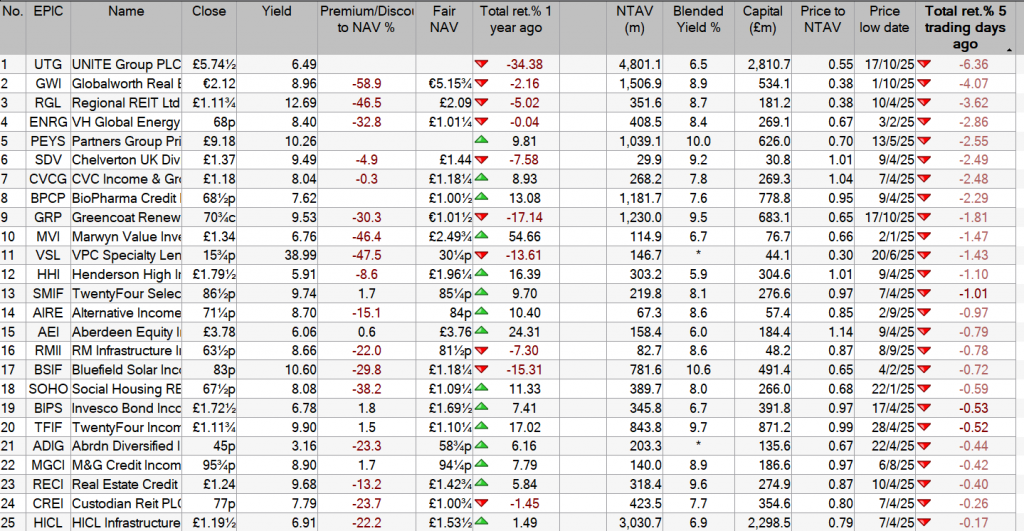Click the Total ret.% 5 trading days ago header

[x=966, y=26]
